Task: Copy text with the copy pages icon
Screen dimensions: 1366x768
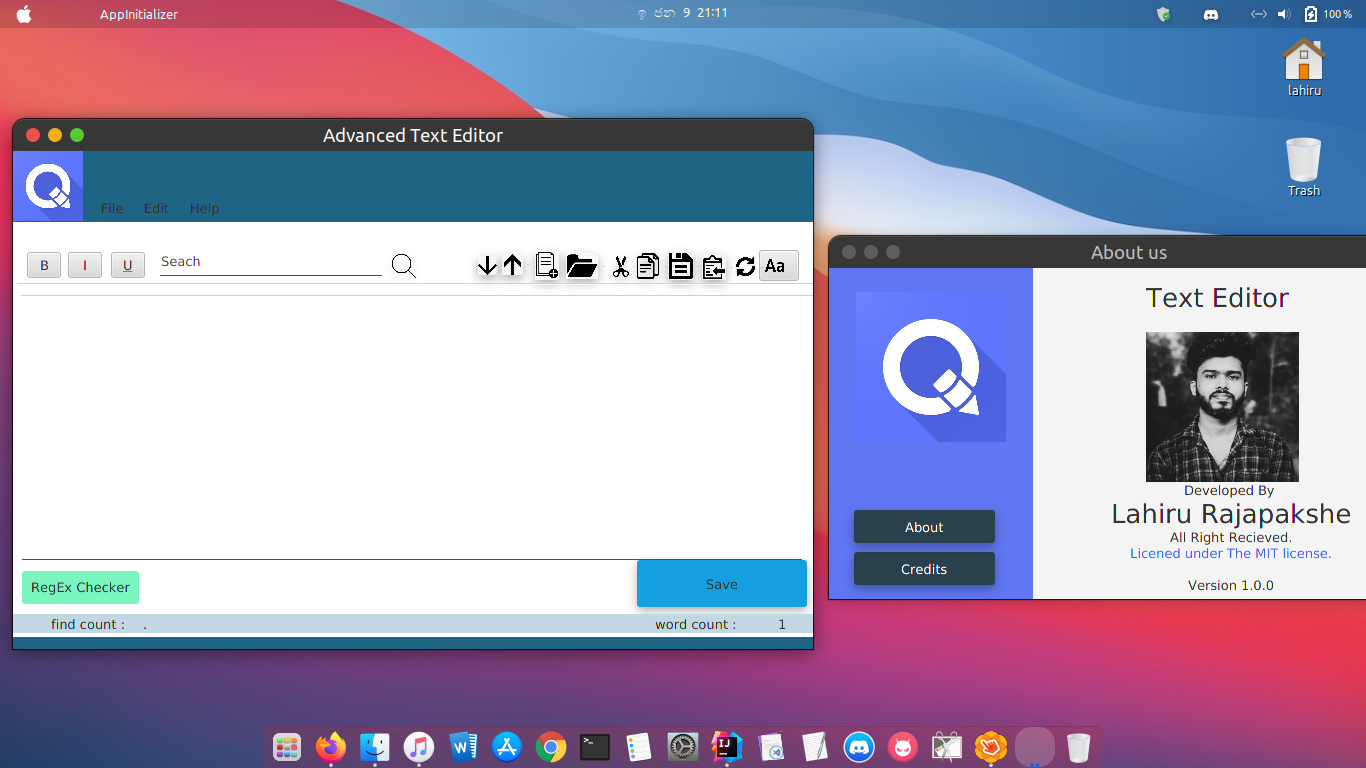Action: [647, 265]
